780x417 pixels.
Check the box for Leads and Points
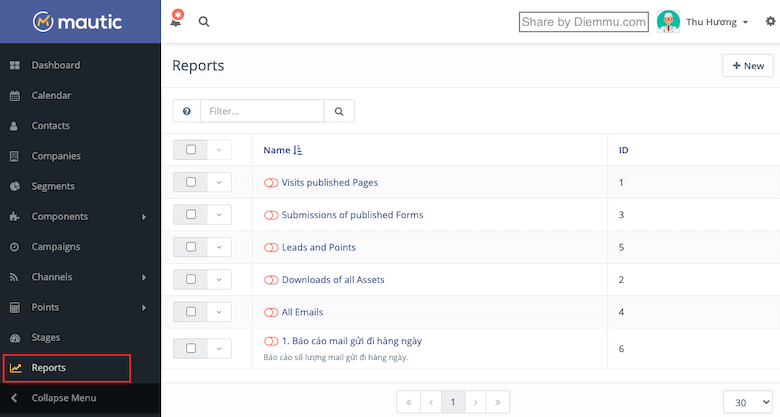pyautogui.click(x=191, y=247)
